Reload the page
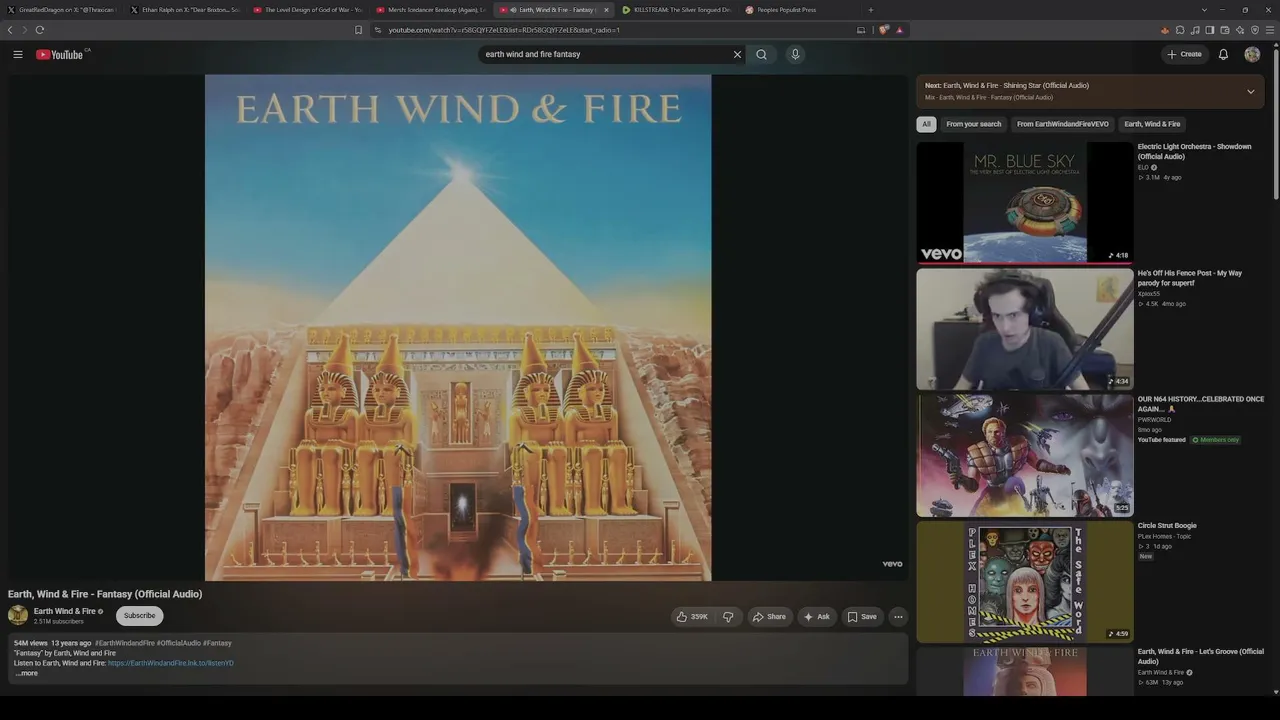 coord(40,30)
